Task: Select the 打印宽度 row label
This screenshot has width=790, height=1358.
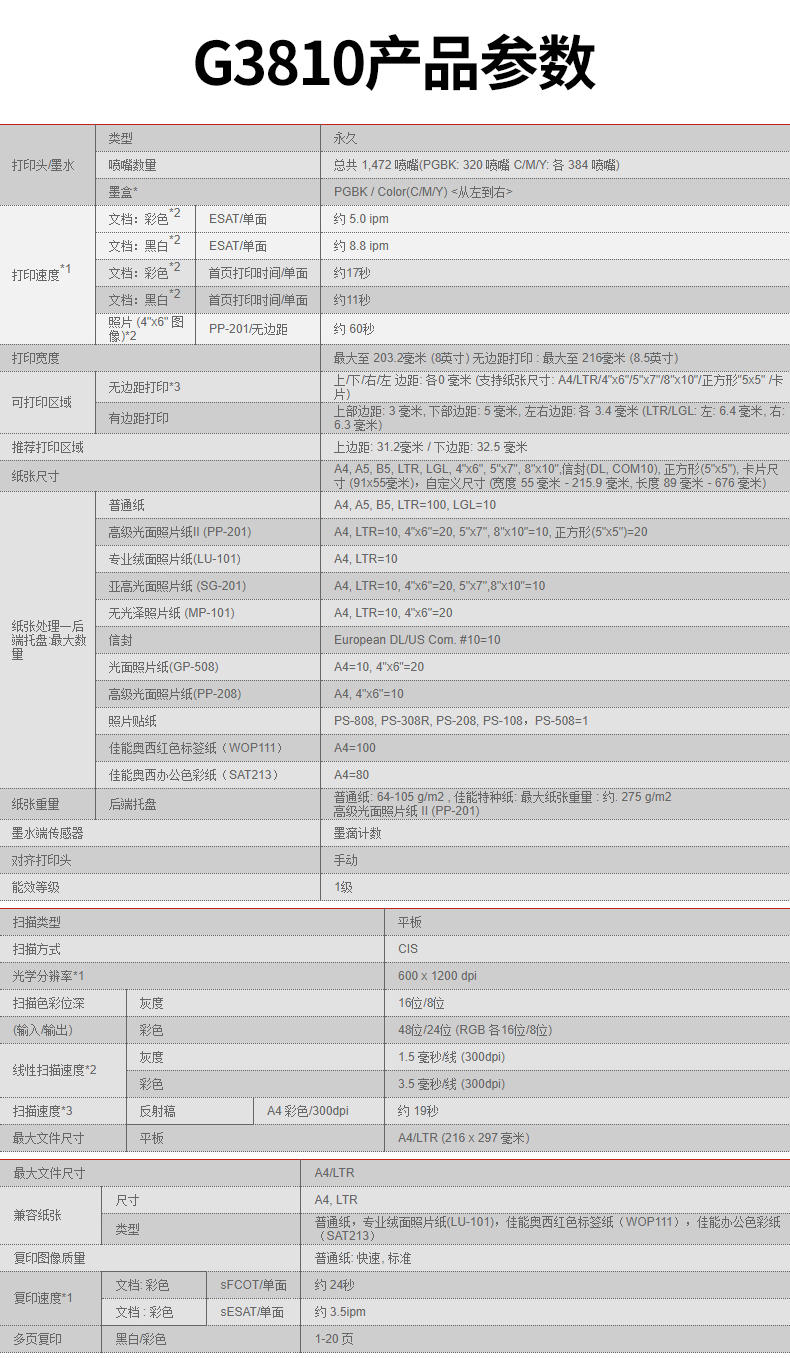Action: click(35, 358)
